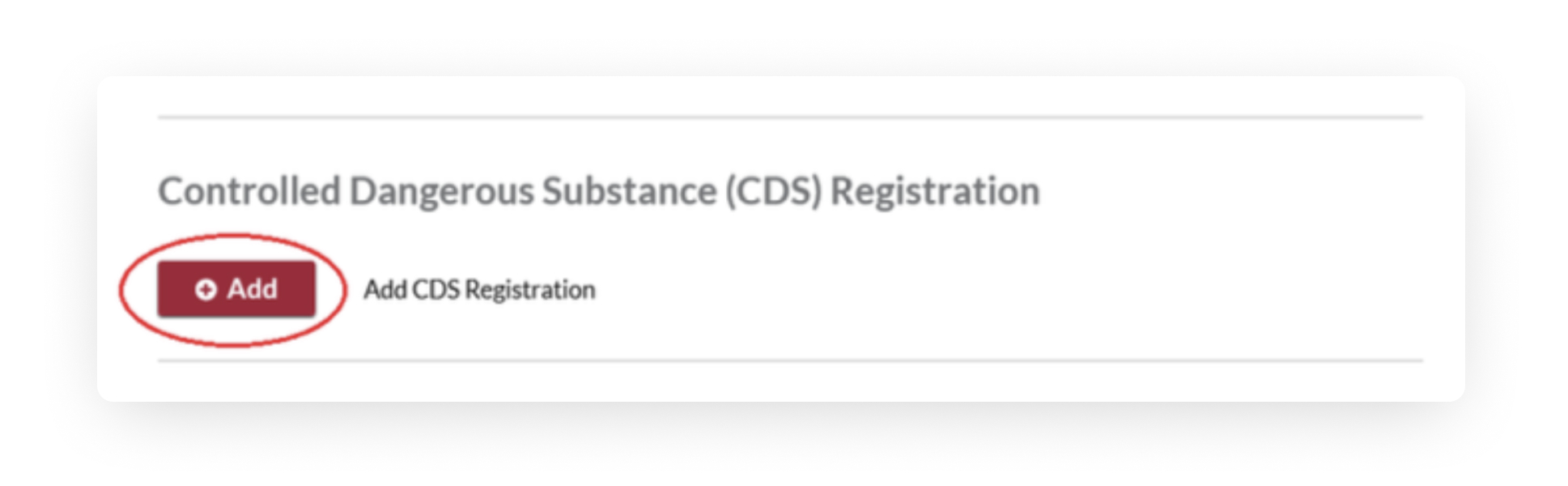The width and height of the screenshot is (1568, 486).
Task: Click the horizontal divider below Add button
Action: click(790, 360)
